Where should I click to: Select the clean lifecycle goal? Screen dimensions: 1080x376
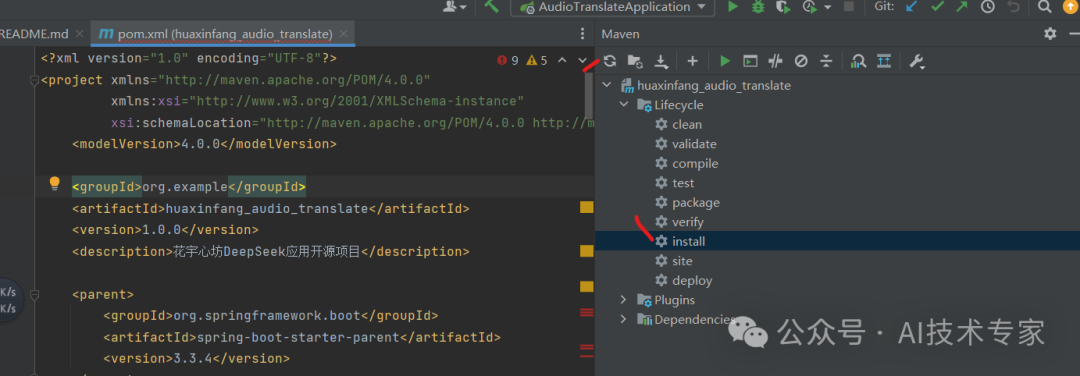(x=687, y=125)
